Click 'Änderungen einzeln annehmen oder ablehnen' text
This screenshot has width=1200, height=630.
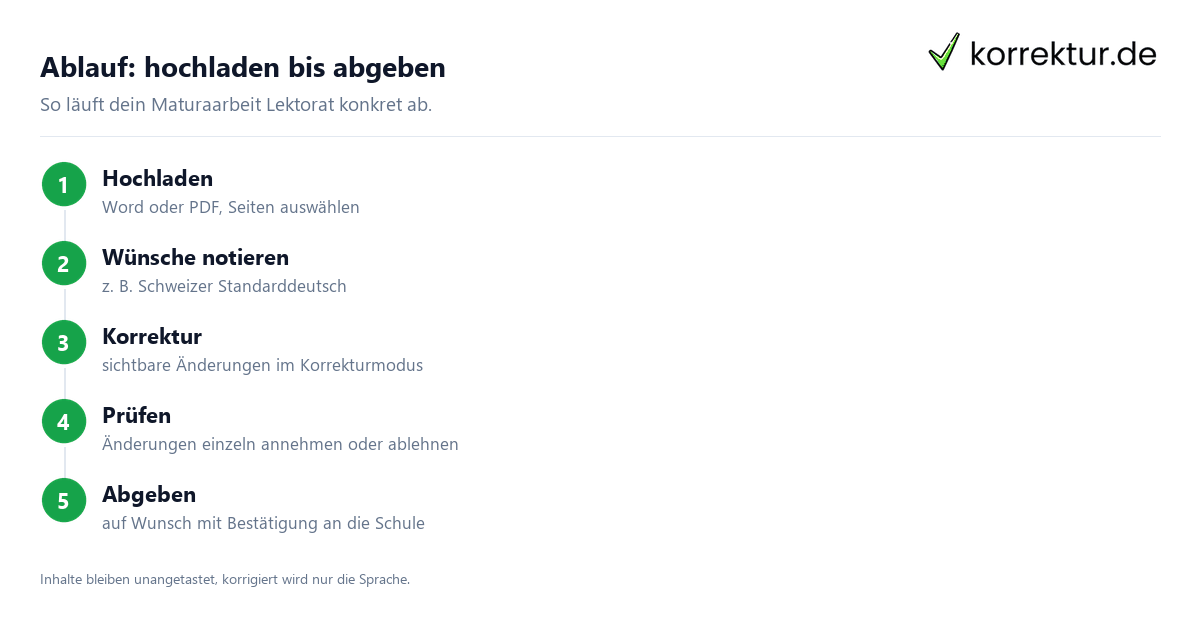[x=280, y=445]
